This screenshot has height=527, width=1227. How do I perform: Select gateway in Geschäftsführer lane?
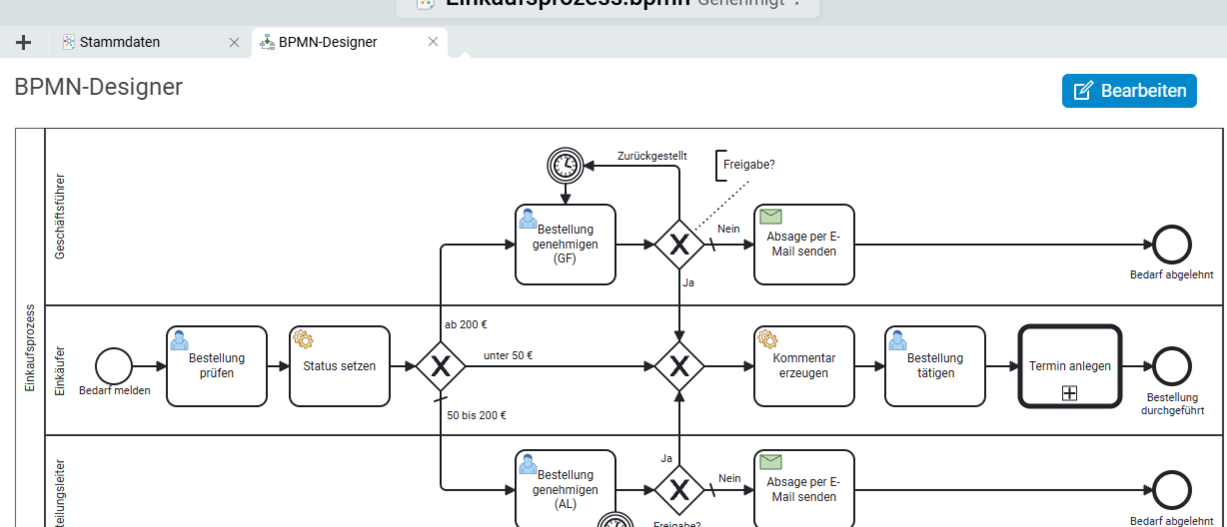tap(680, 244)
